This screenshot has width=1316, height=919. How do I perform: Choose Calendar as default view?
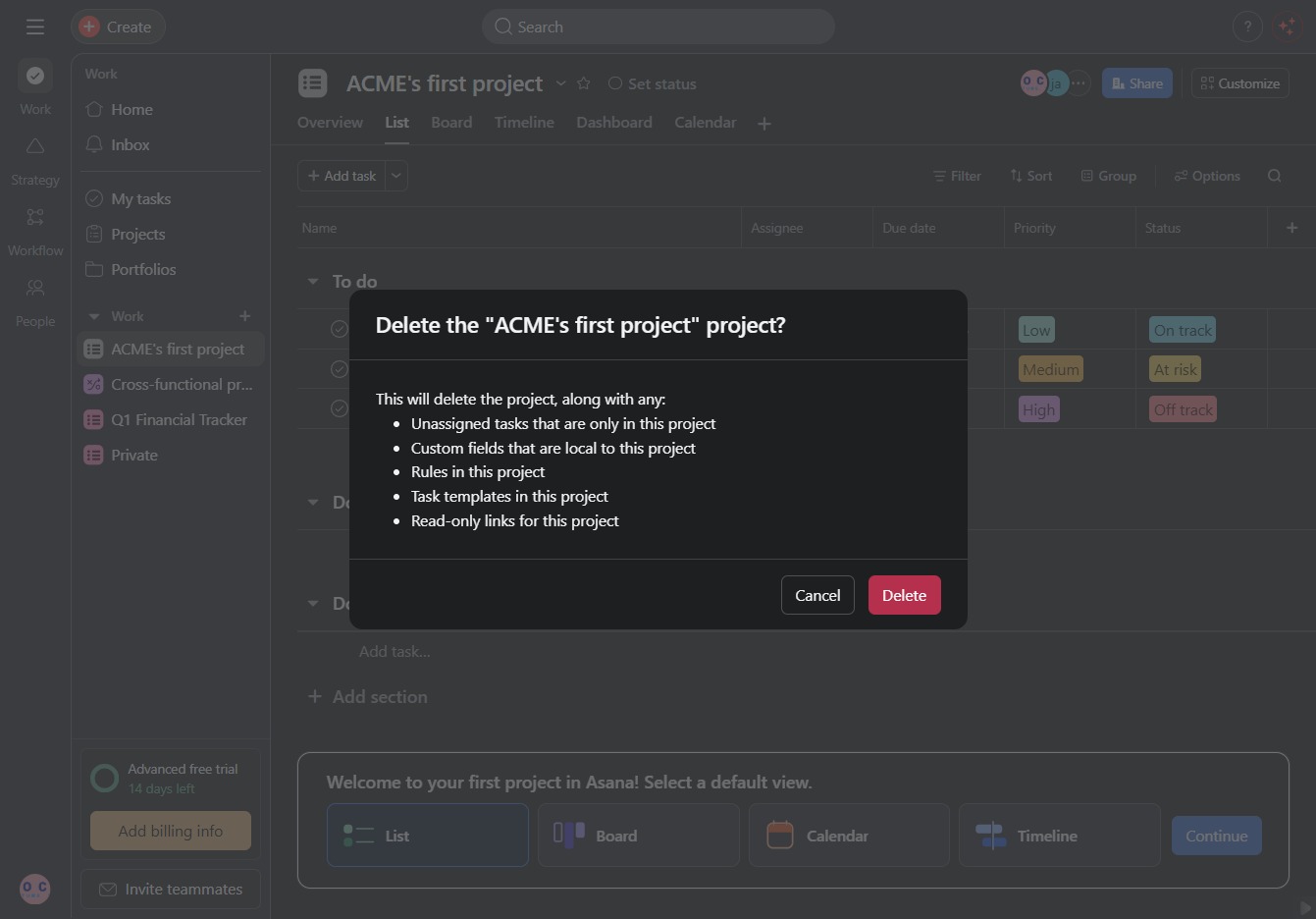pyautogui.click(x=849, y=836)
